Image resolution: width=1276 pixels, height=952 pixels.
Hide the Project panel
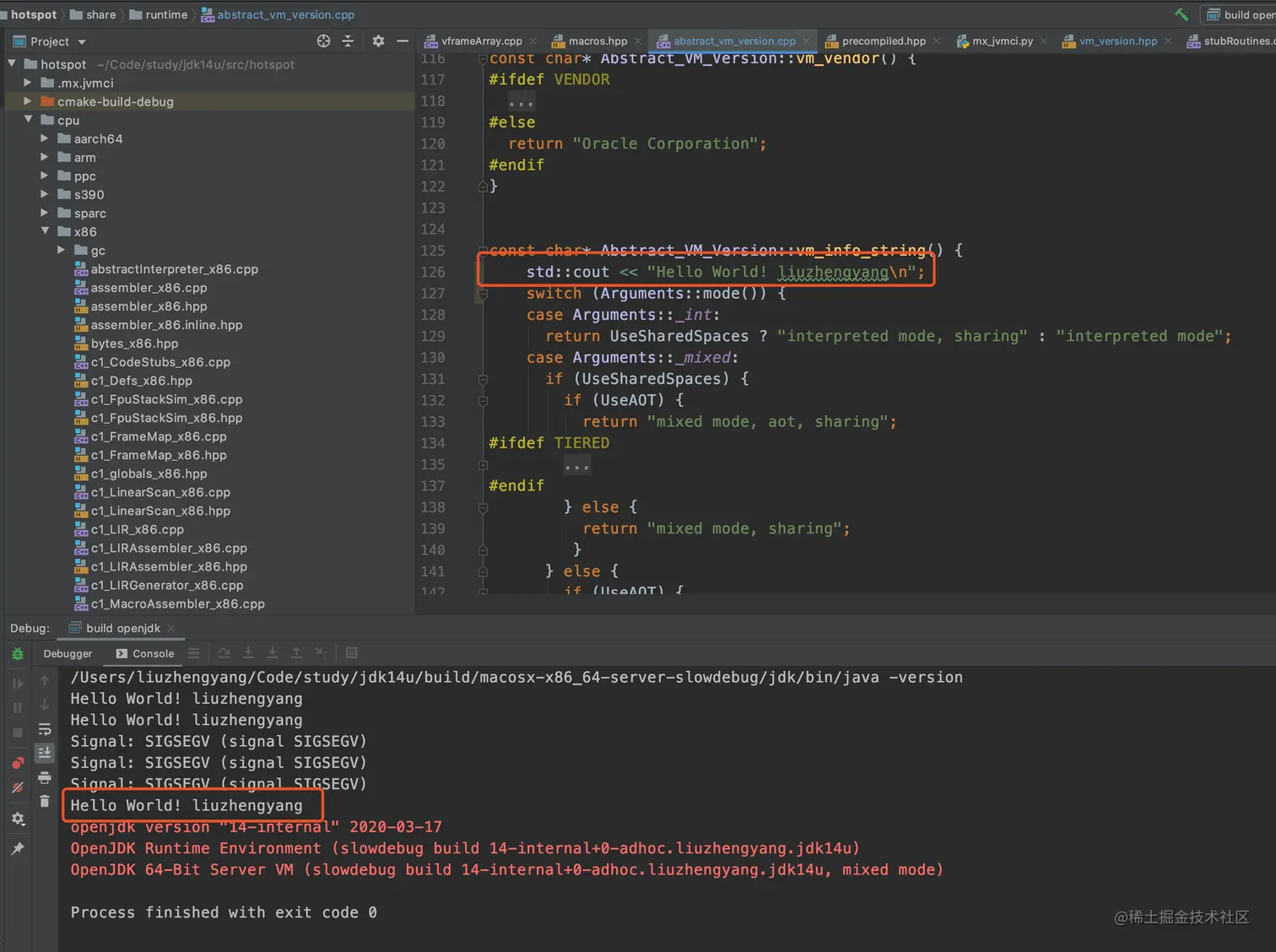403,41
